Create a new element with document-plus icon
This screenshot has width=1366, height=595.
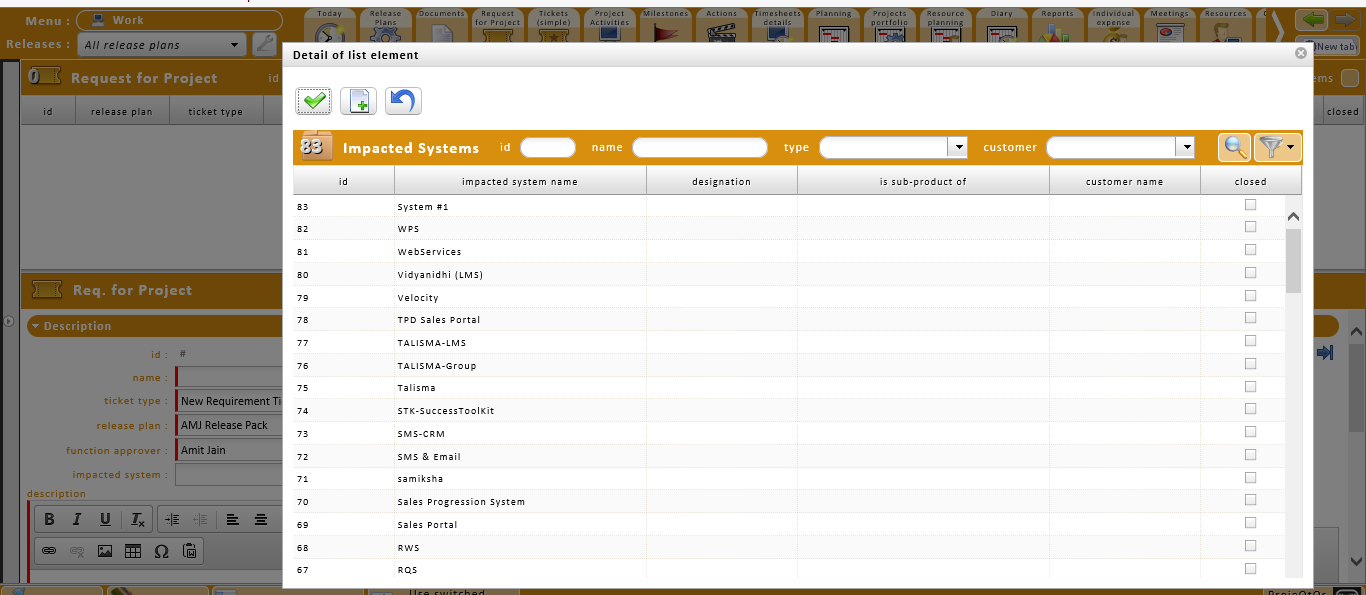tap(359, 101)
